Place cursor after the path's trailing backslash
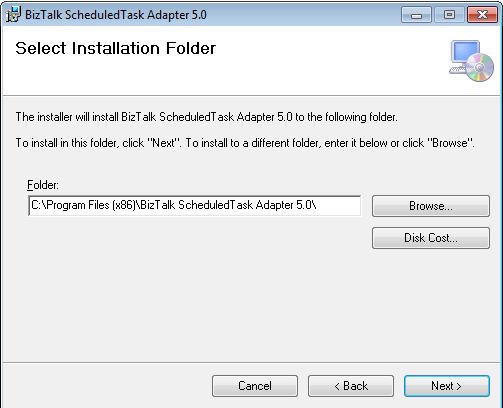Screen dimensions: 503x408 (x=318, y=205)
